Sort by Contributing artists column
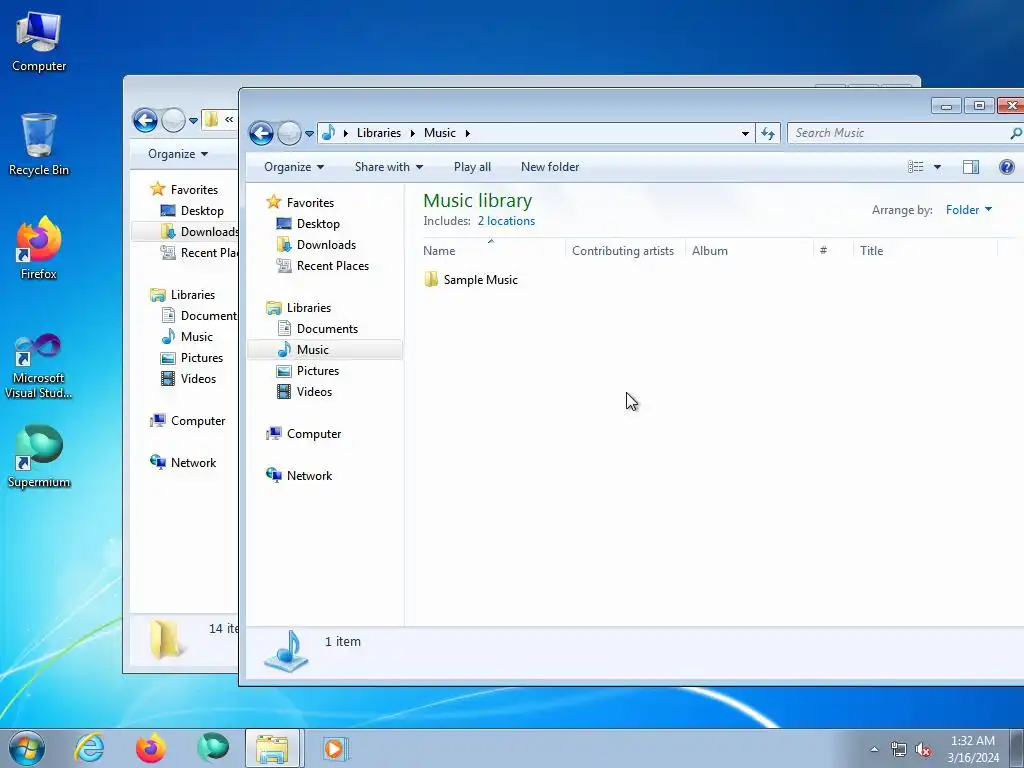This screenshot has width=1024, height=768. coord(625,250)
